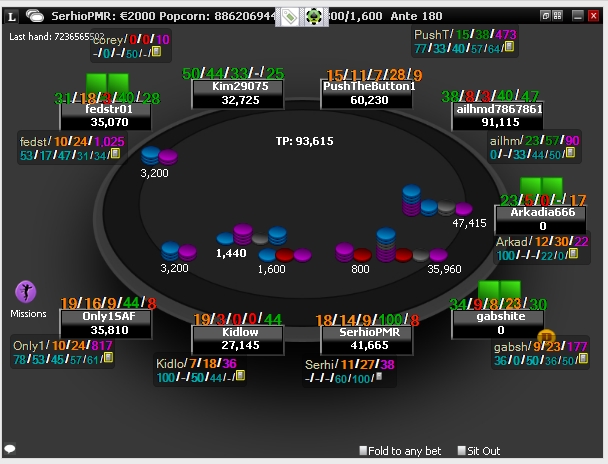
Task: Click the Ante 180 text in title bar
Action: pos(416,16)
